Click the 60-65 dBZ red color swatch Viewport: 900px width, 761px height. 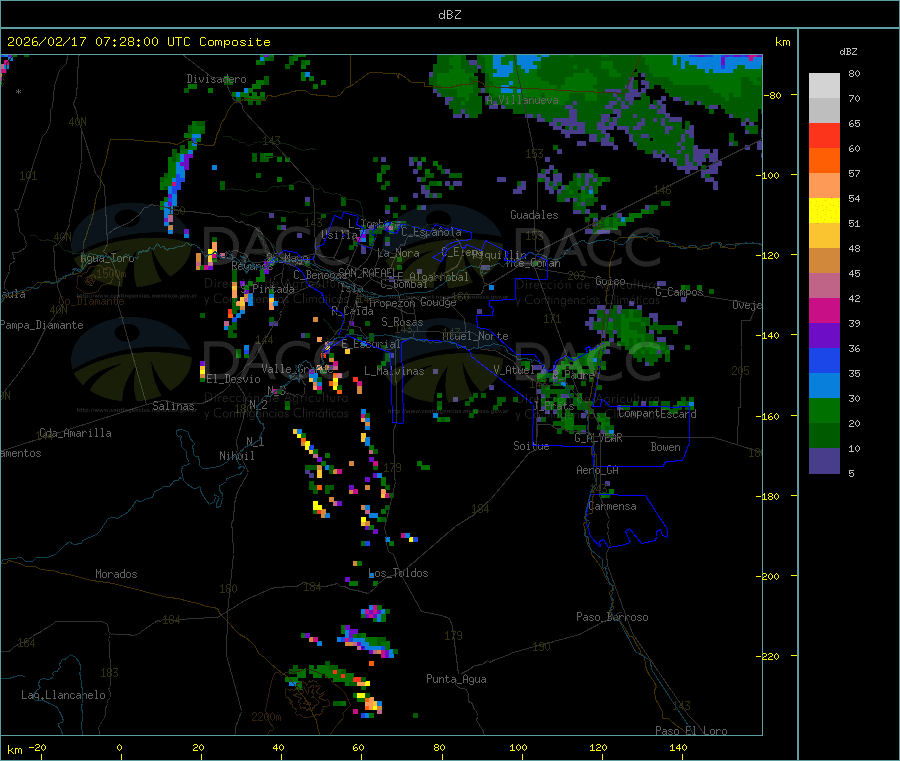coord(824,135)
